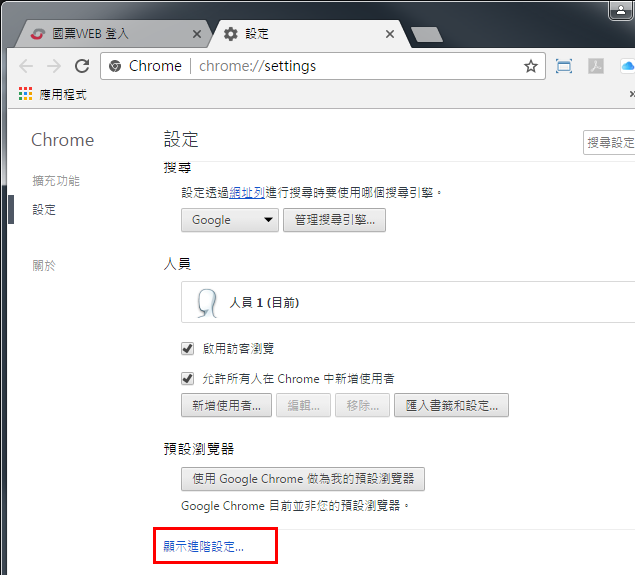Viewport: 635px width, 575px height.
Task: Click the chrome://settings address bar
Action: pos(323,66)
